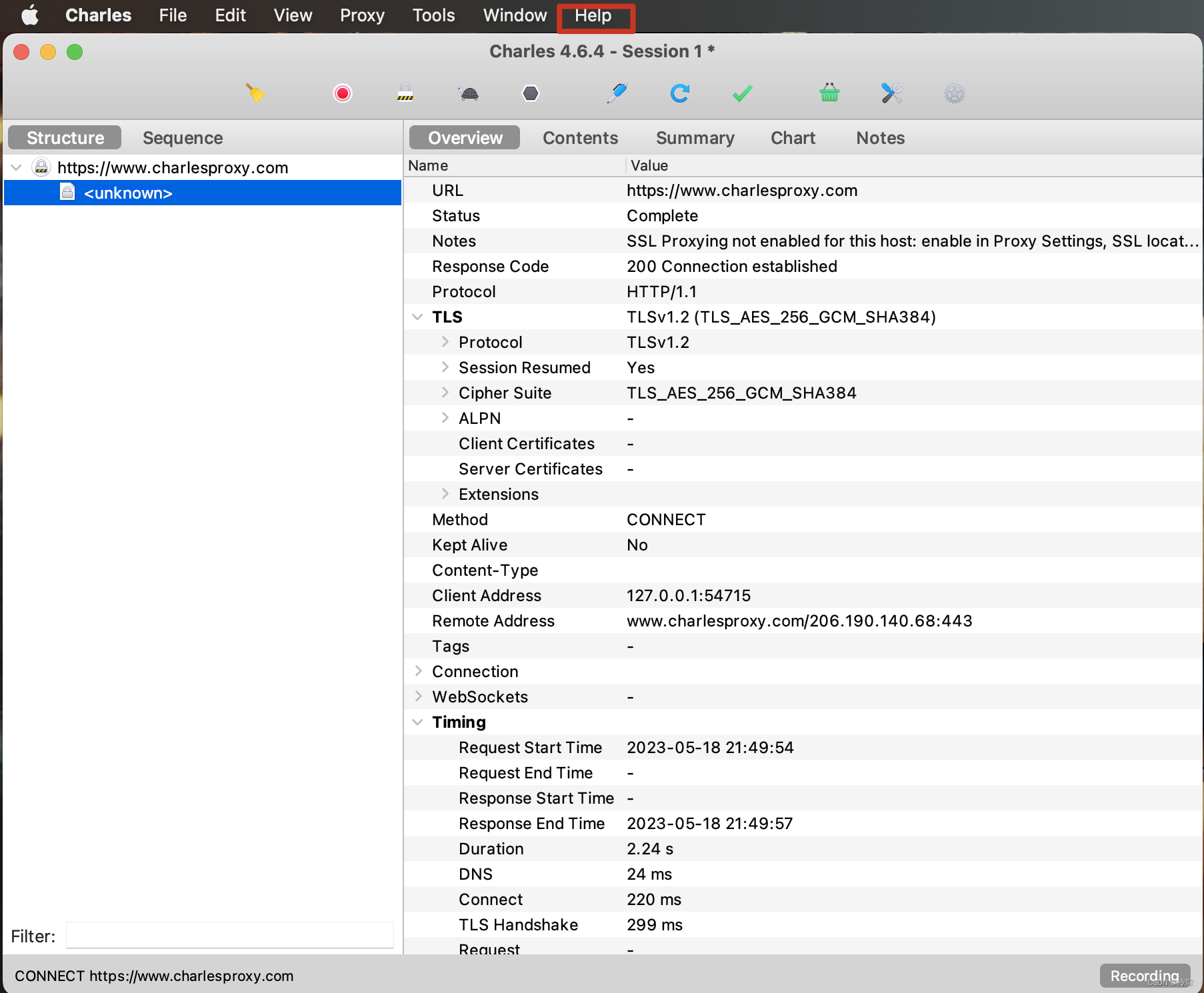Screen dimensions: 1204x993
Task: Open the Proxy menu
Action: [x=362, y=15]
